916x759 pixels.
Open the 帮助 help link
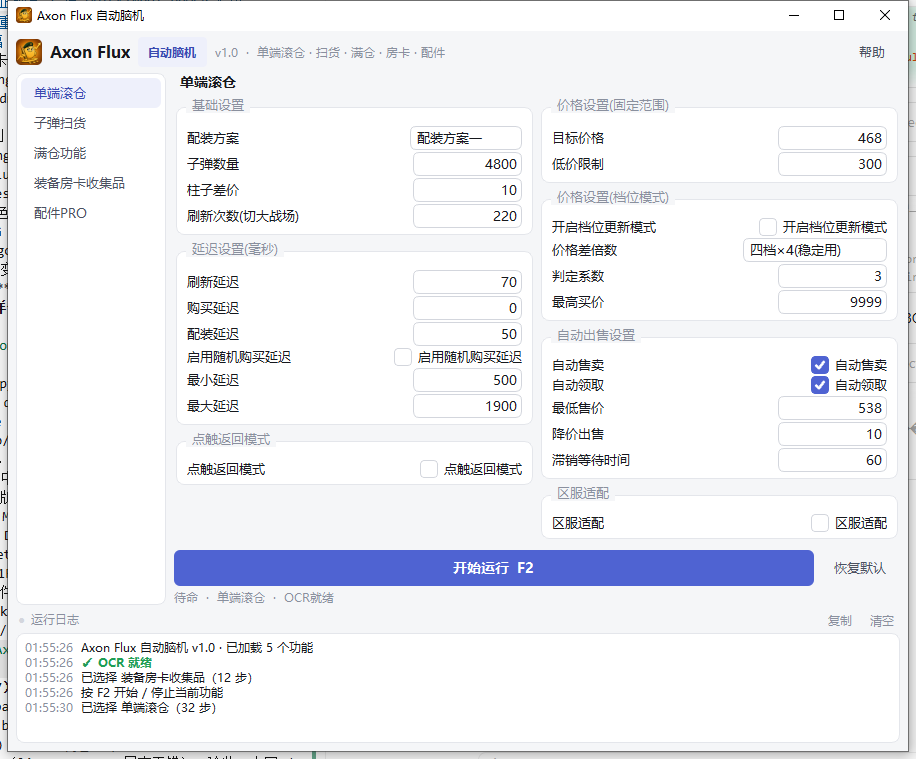[872, 53]
